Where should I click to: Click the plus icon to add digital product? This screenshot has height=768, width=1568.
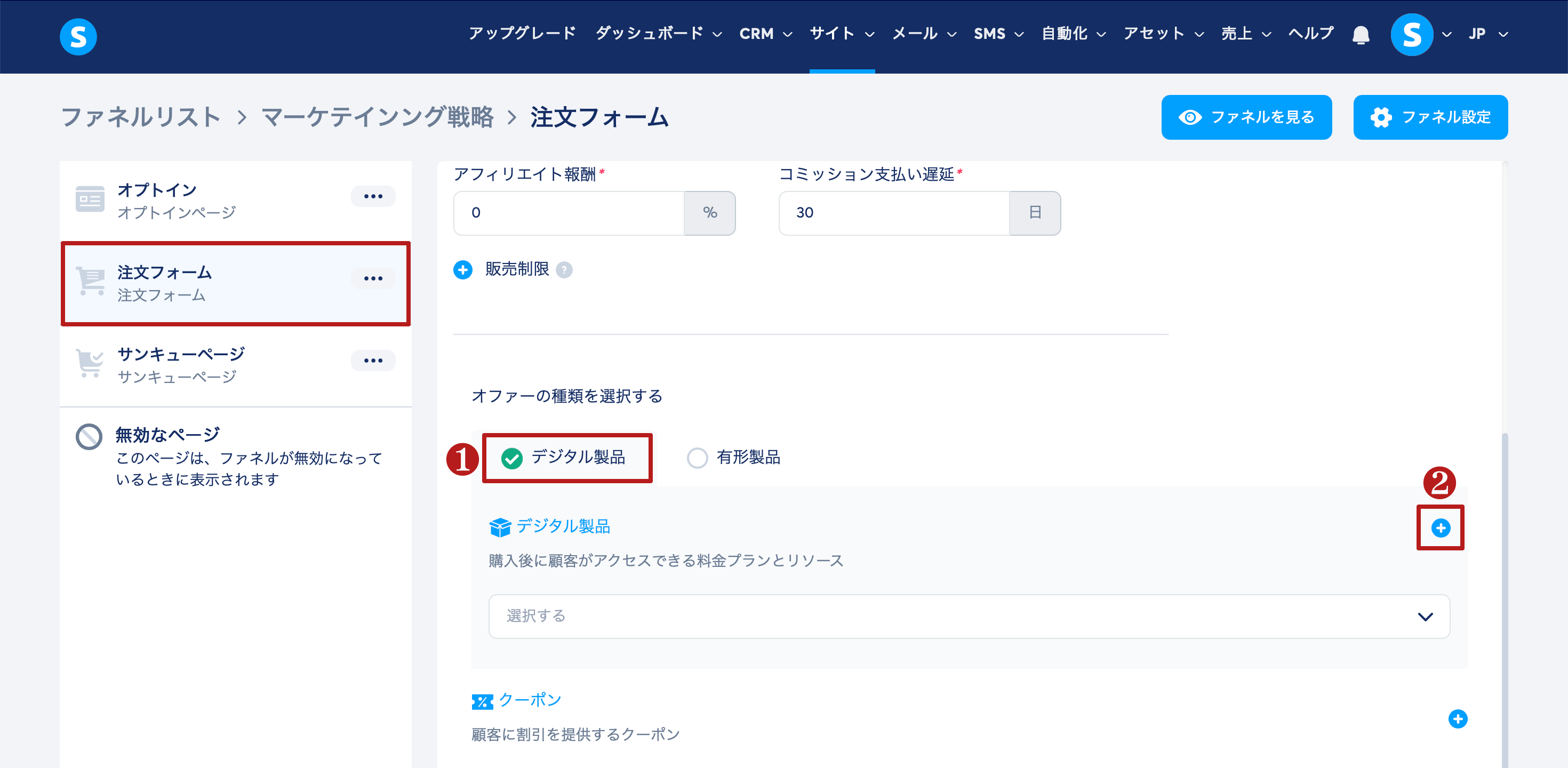[x=1439, y=527]
